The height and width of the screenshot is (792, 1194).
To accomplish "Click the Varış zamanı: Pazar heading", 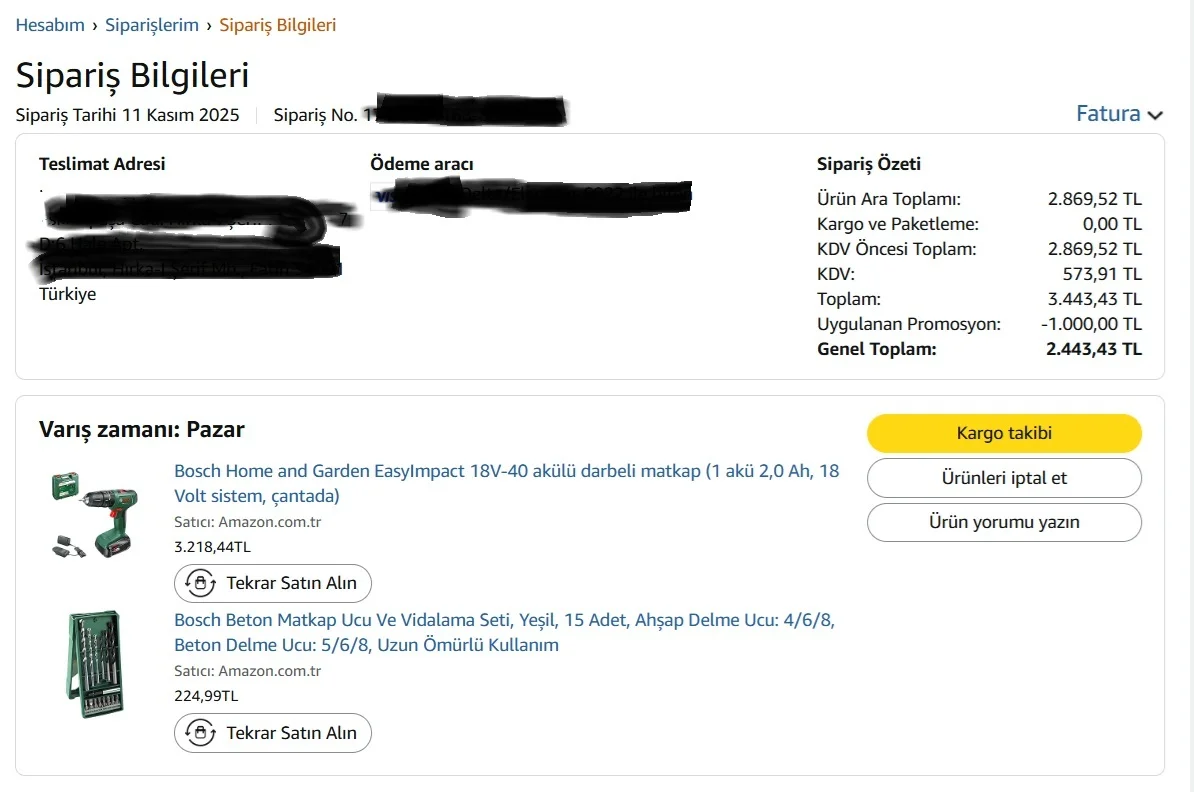I will click(x=142, y=430).
